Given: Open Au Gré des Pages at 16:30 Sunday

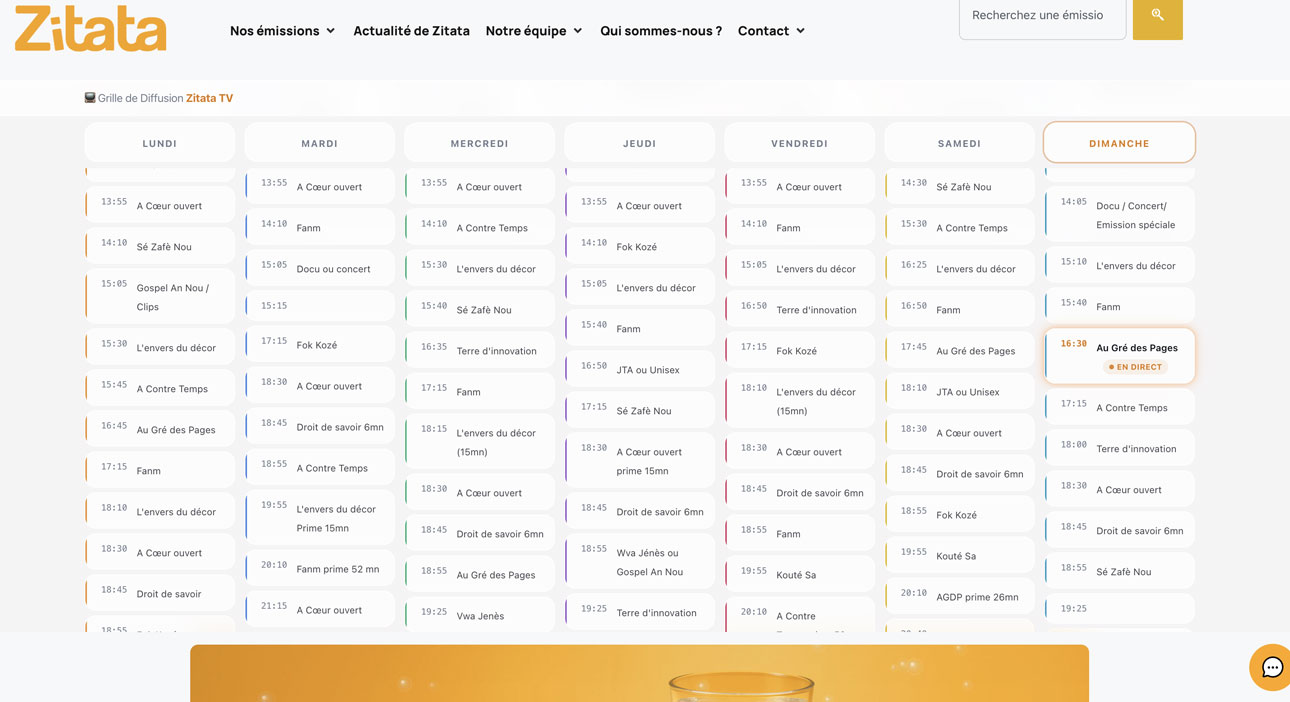Looking at the screenshot, I should [1136, 348].
